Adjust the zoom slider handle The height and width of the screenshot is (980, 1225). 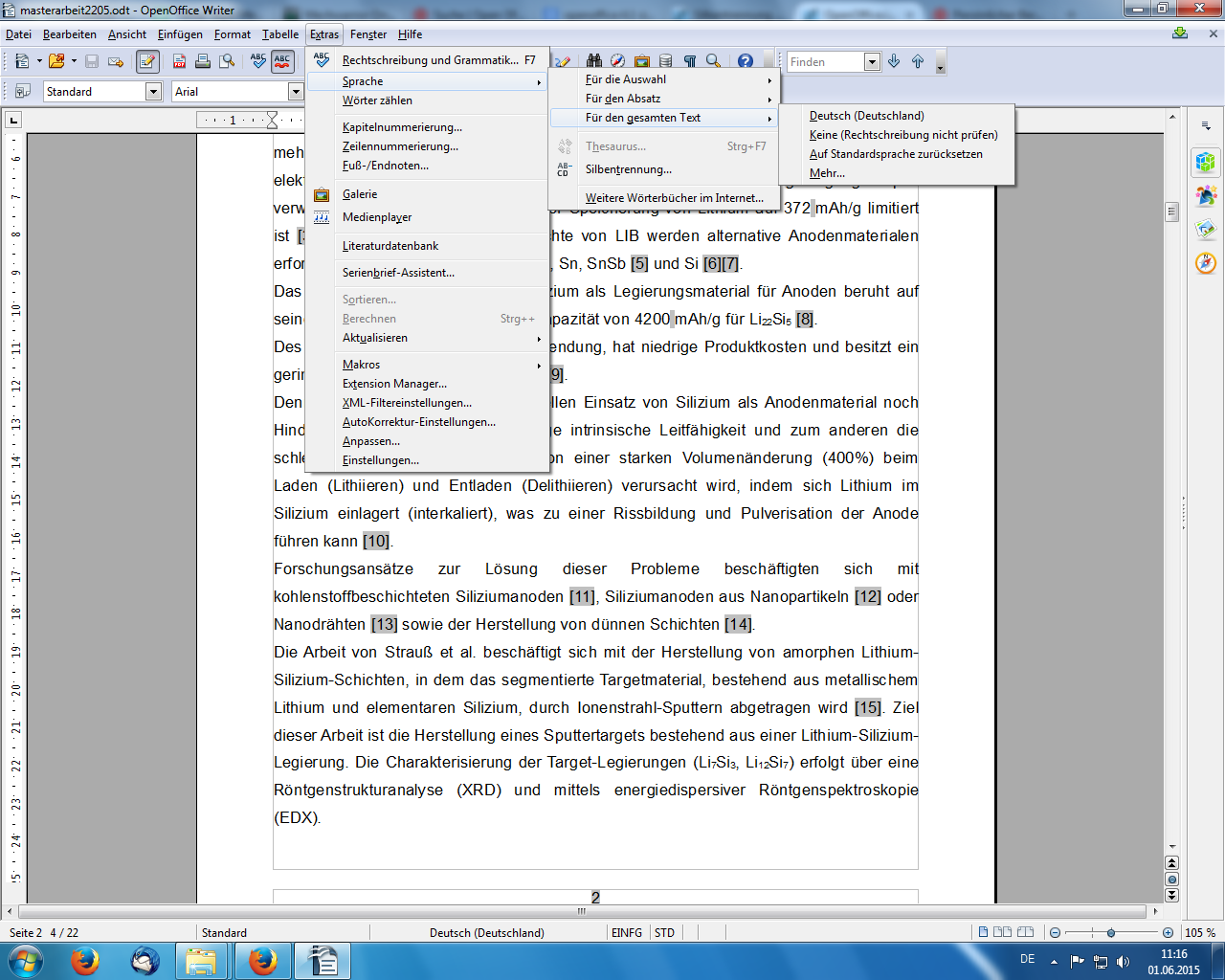1110,932
